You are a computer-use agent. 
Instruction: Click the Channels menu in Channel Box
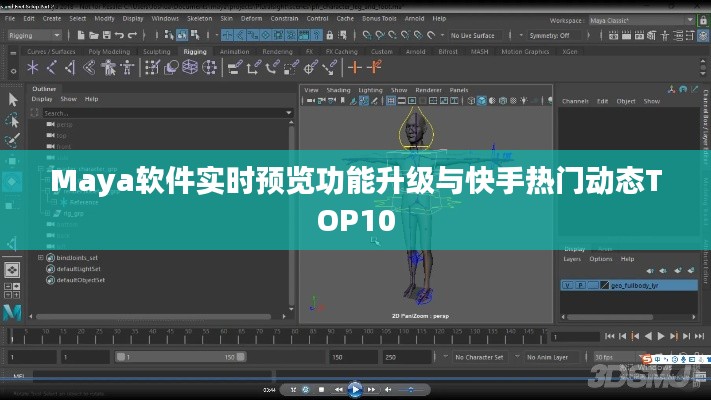pyautogui.click(x=575, y=101)
